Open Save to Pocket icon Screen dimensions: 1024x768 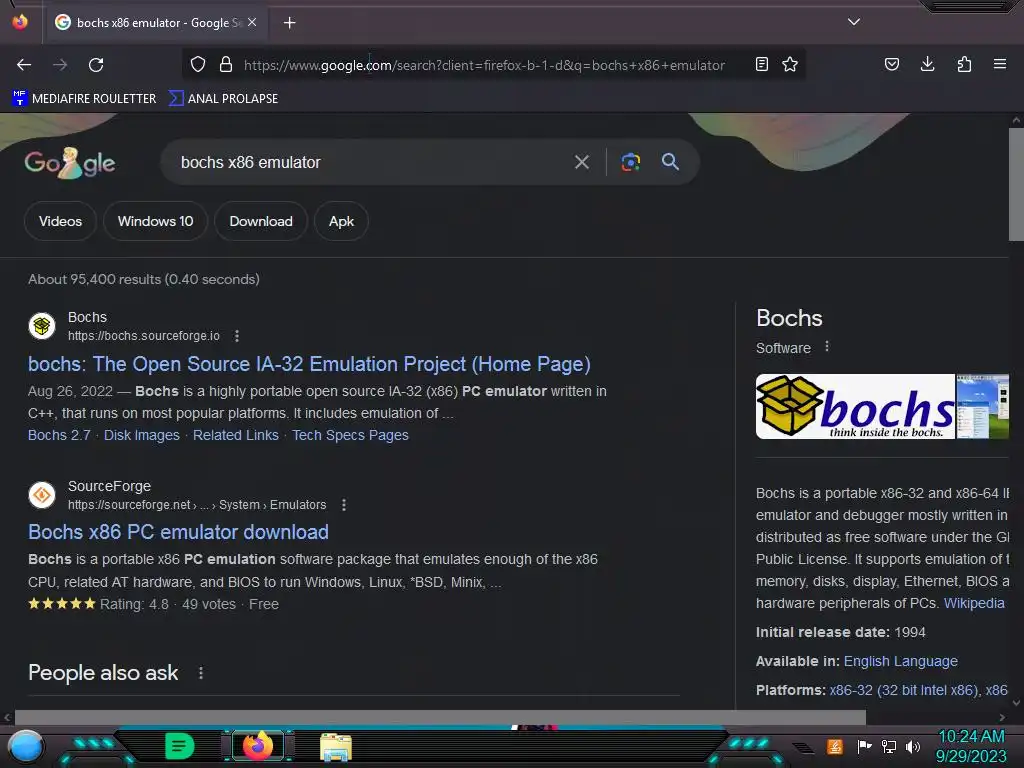(892, 64)
